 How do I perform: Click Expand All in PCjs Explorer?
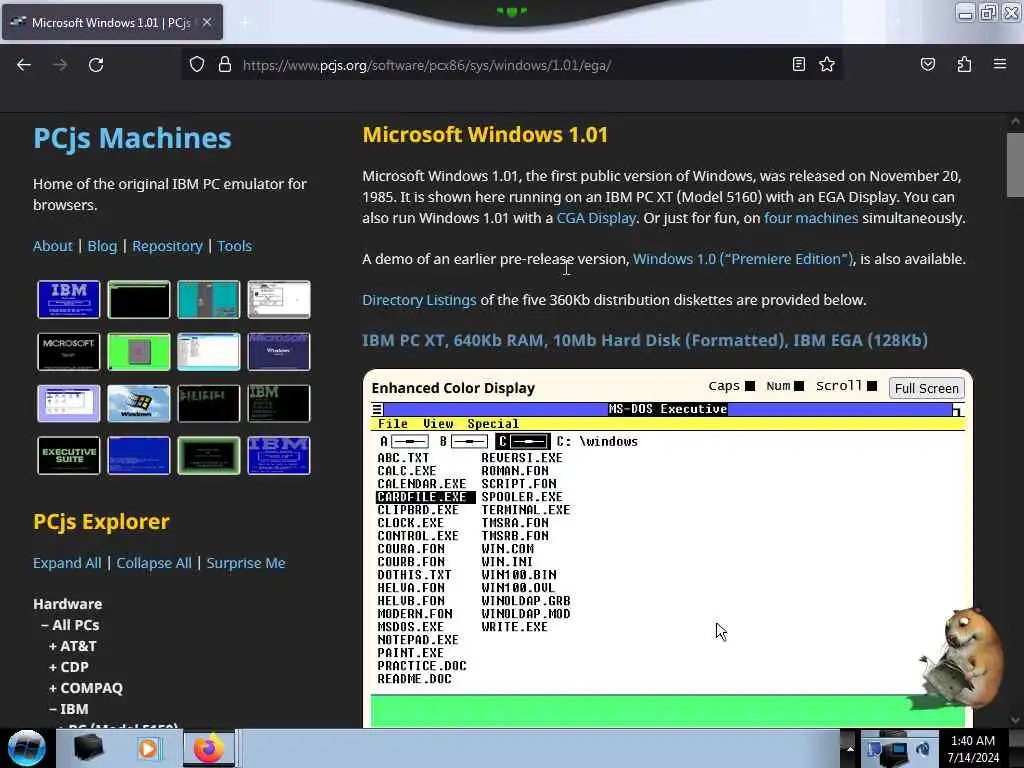pos(67,563)
